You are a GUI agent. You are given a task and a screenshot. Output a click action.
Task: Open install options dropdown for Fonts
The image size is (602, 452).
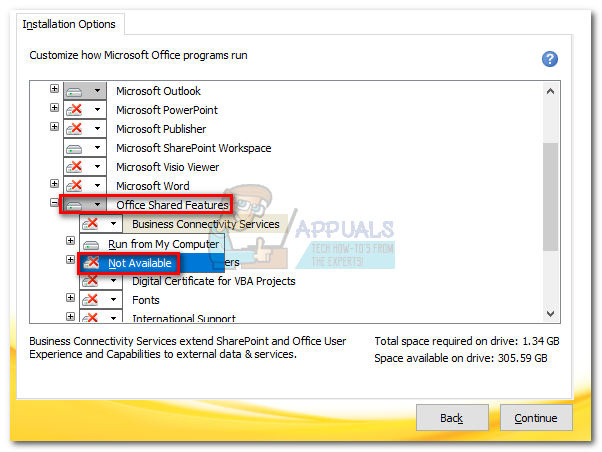click(x=114, y=300)
